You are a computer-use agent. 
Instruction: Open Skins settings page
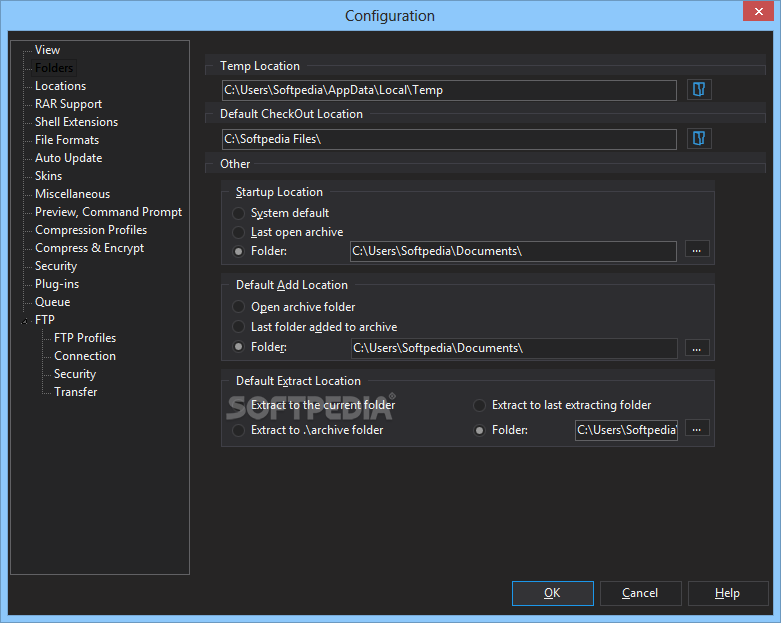48,176
